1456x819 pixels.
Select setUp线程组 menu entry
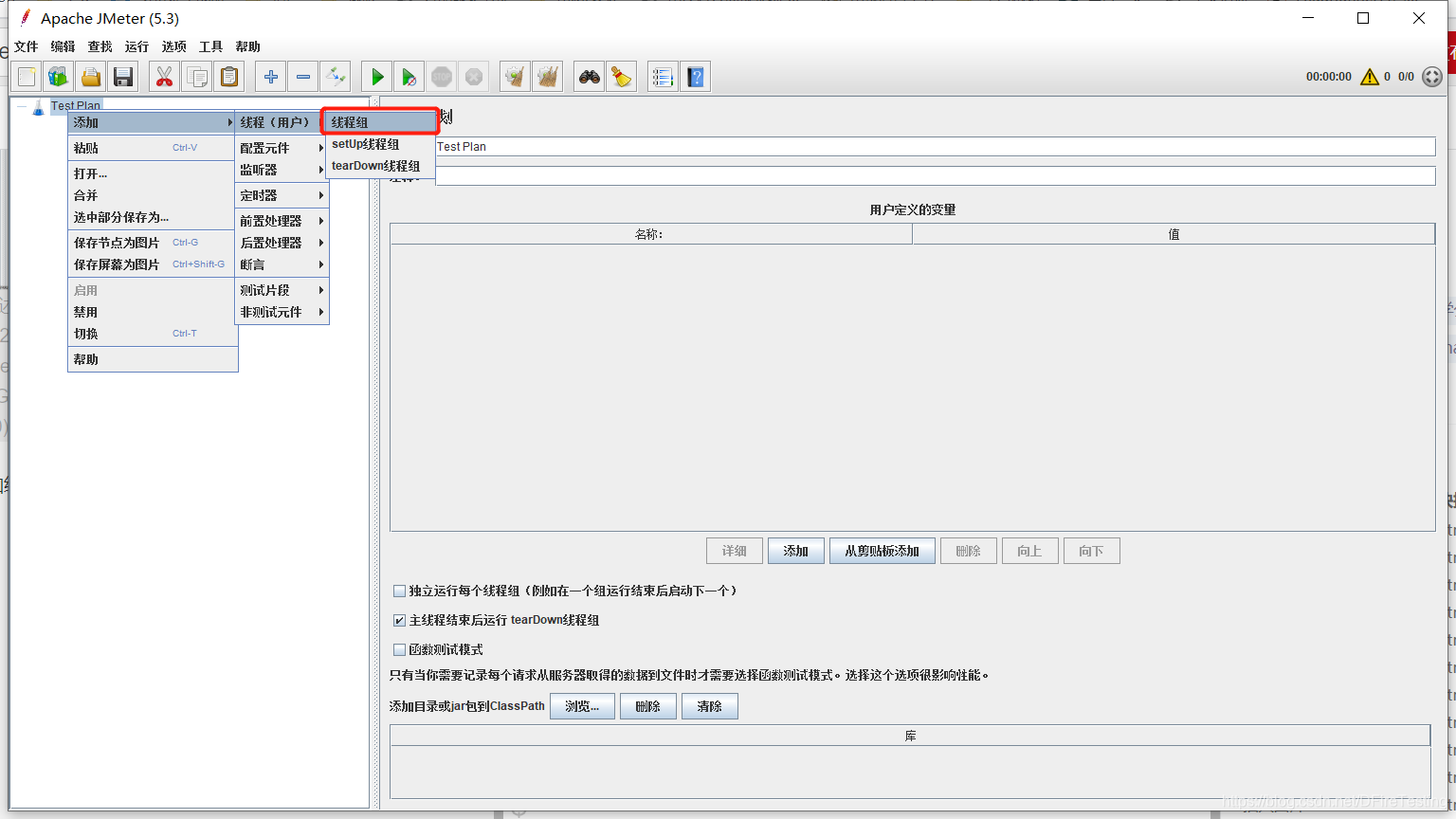(x=380, y=144)
